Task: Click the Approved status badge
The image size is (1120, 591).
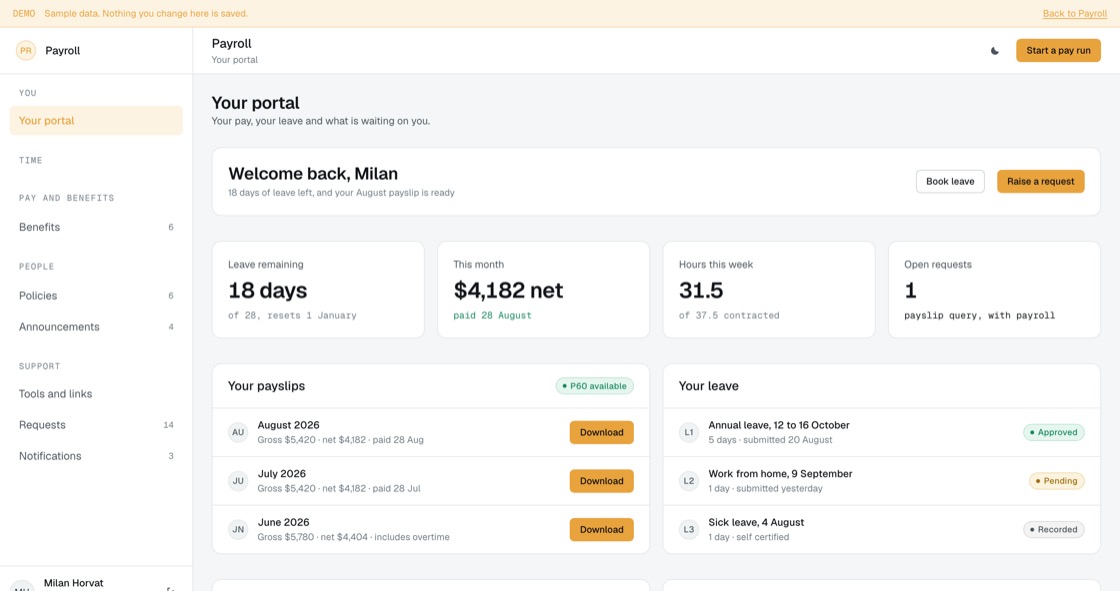Action: click(1054, 432)
